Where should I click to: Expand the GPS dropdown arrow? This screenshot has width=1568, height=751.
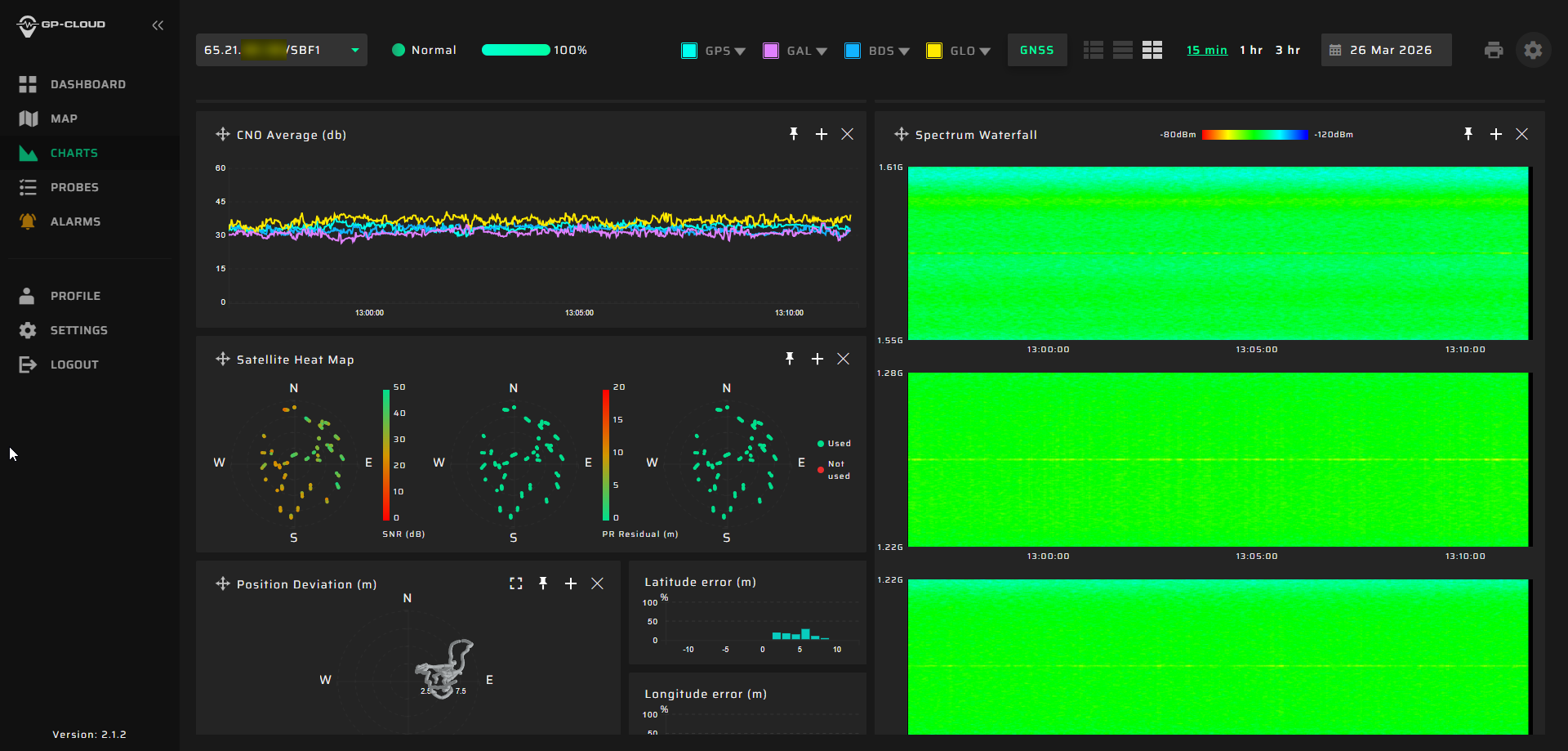[740, 51]
